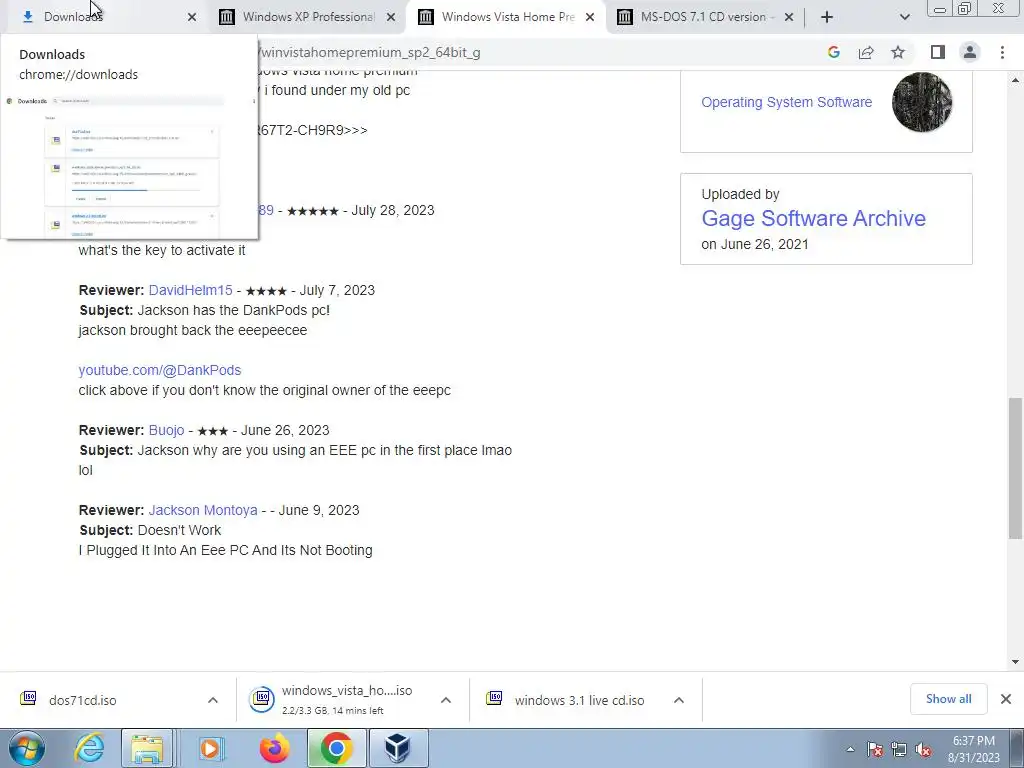Close the downloads shelf
Image resolution: width=1024 pixels, height=768 pixels.
tap(1006, 699)
